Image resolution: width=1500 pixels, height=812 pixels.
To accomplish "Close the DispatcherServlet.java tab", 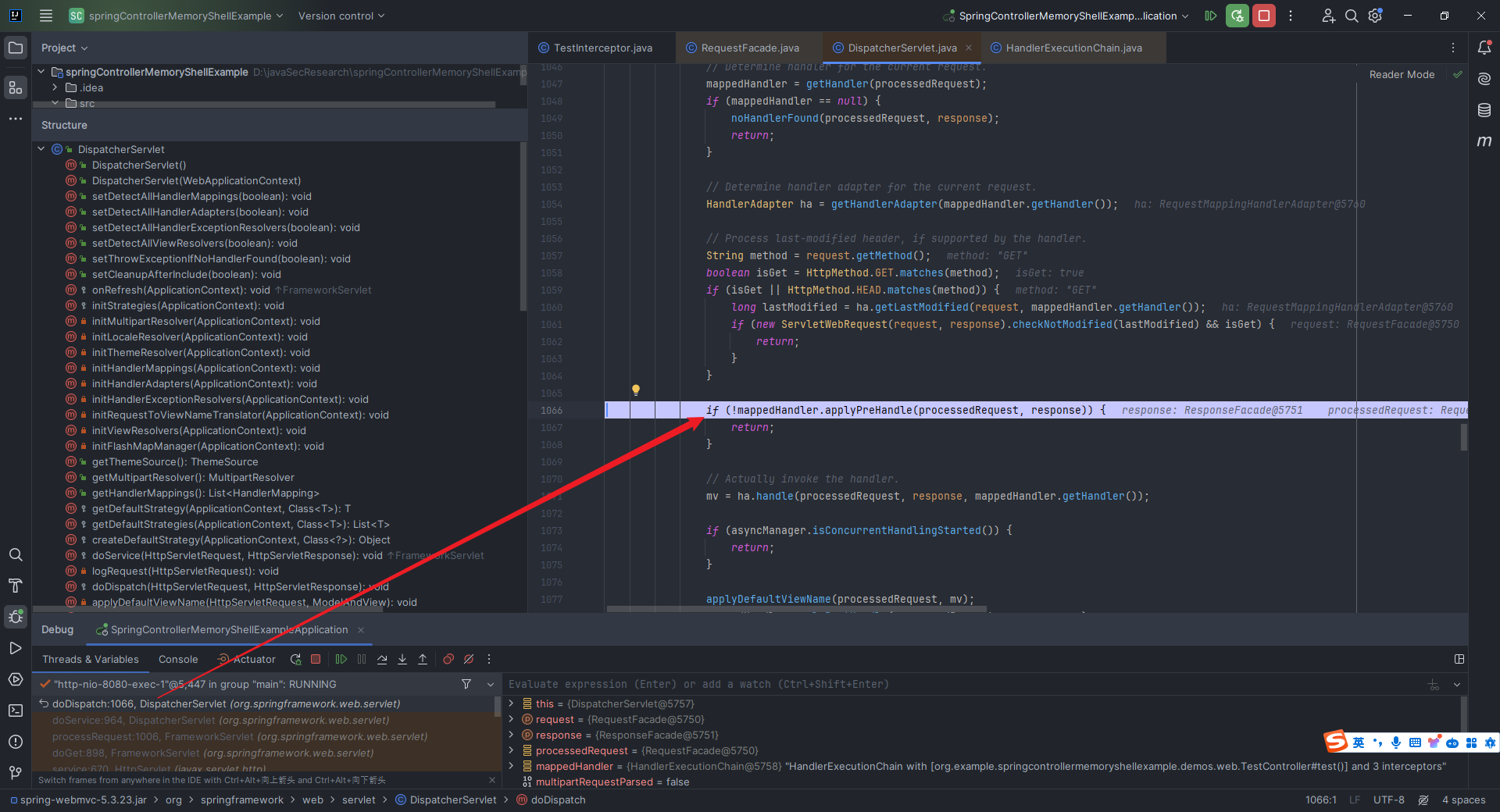I will (969, 48).
